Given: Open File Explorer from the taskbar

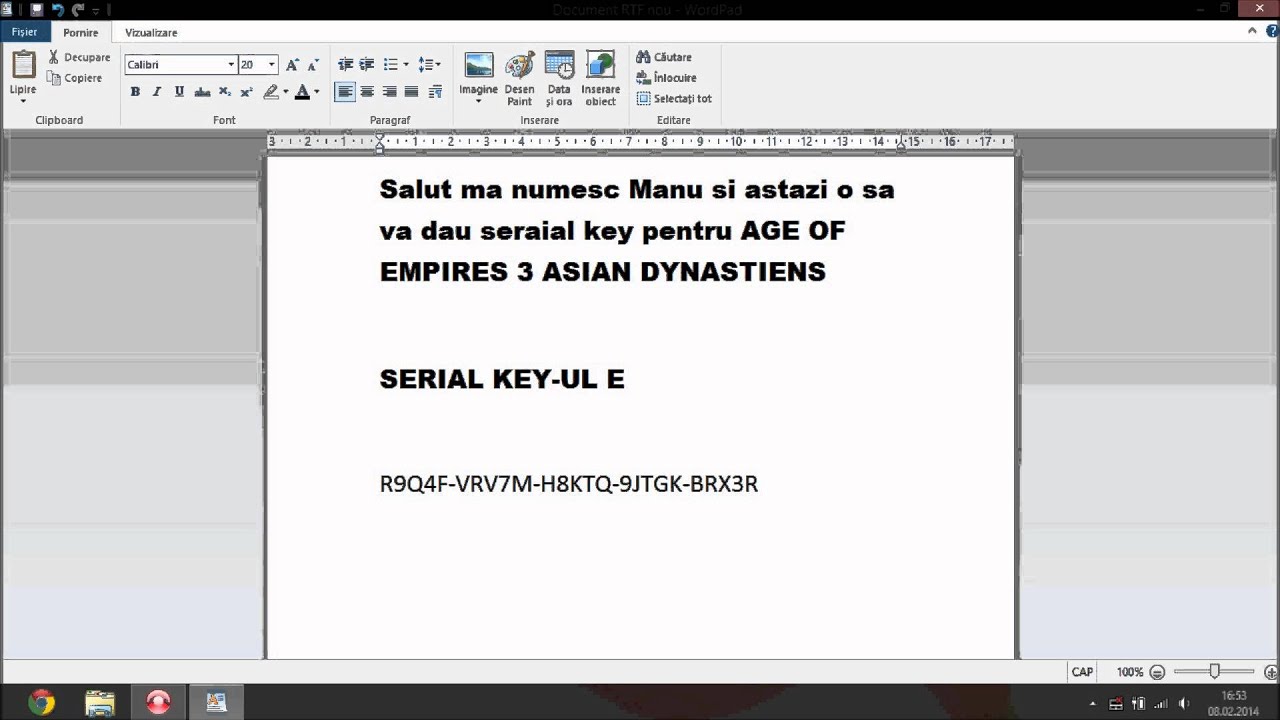Looking at the screenshot, I should [x=100, y=703].
